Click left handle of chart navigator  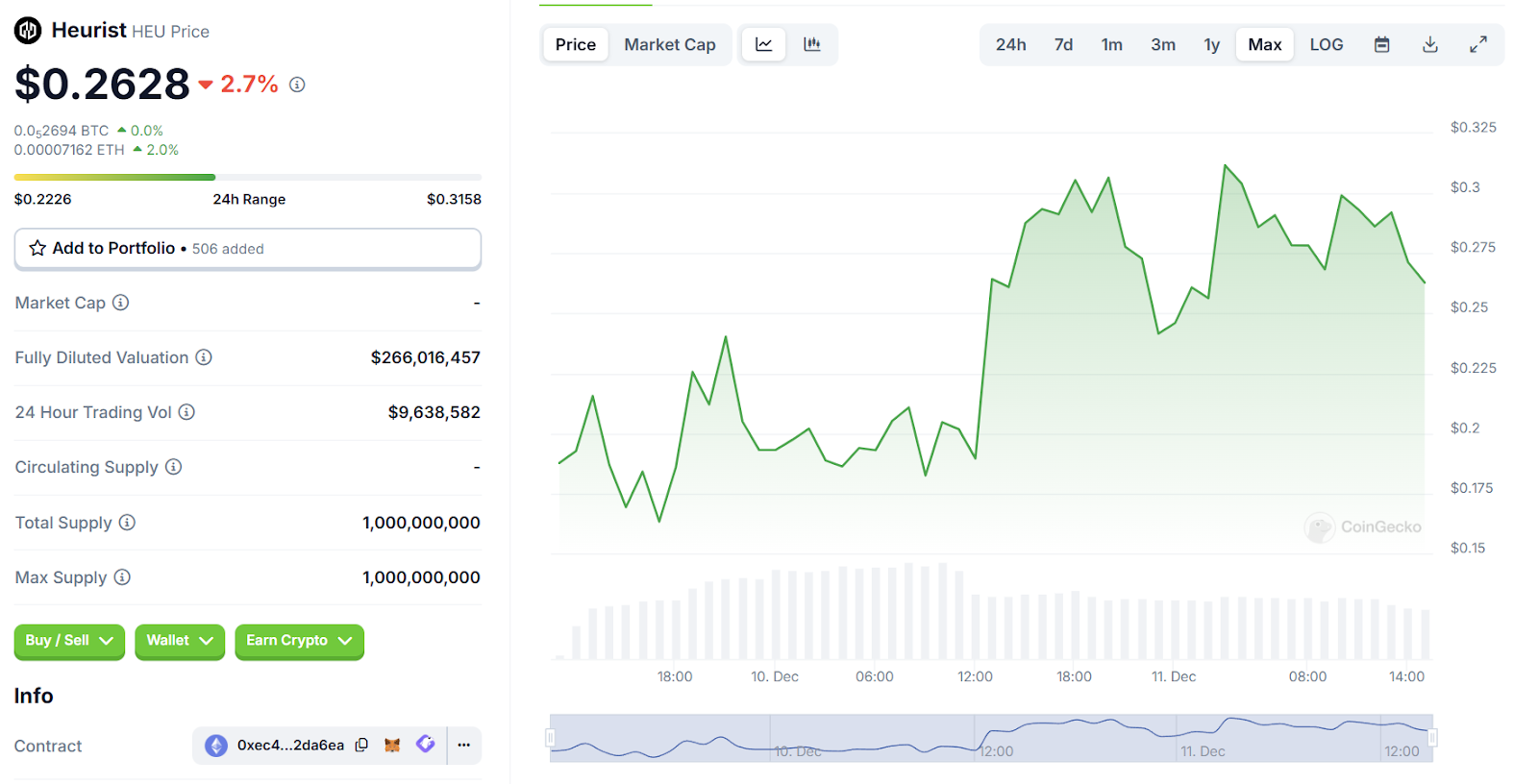pos(551,738)
